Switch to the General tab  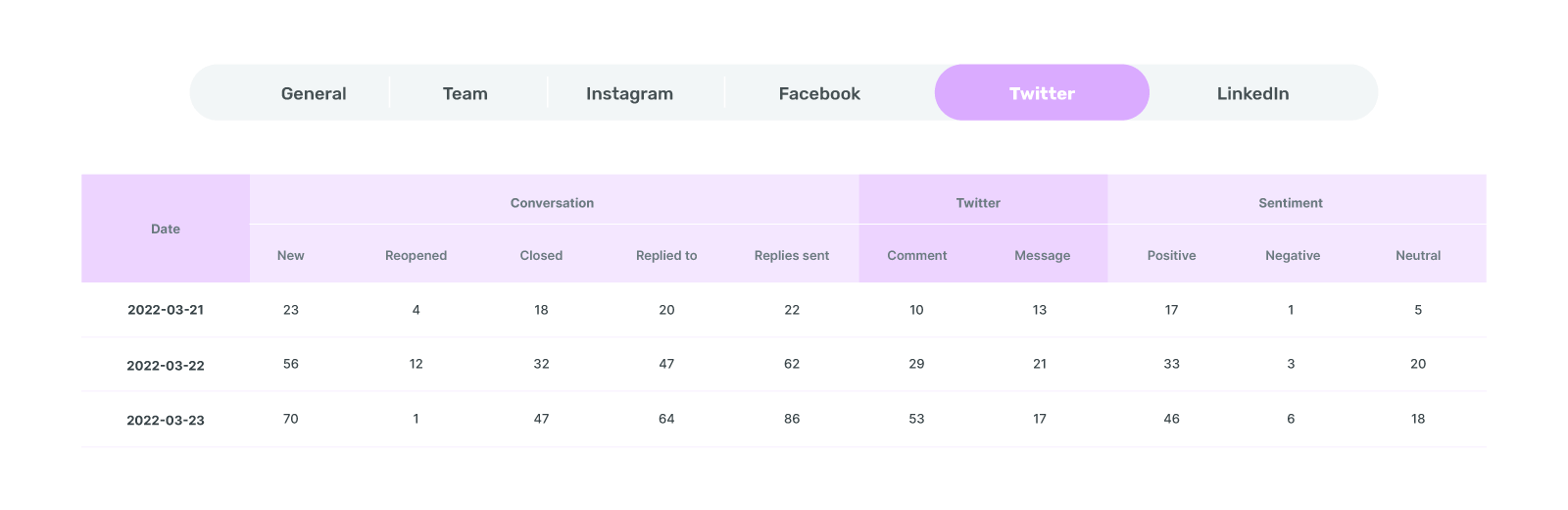click(314, 93)
